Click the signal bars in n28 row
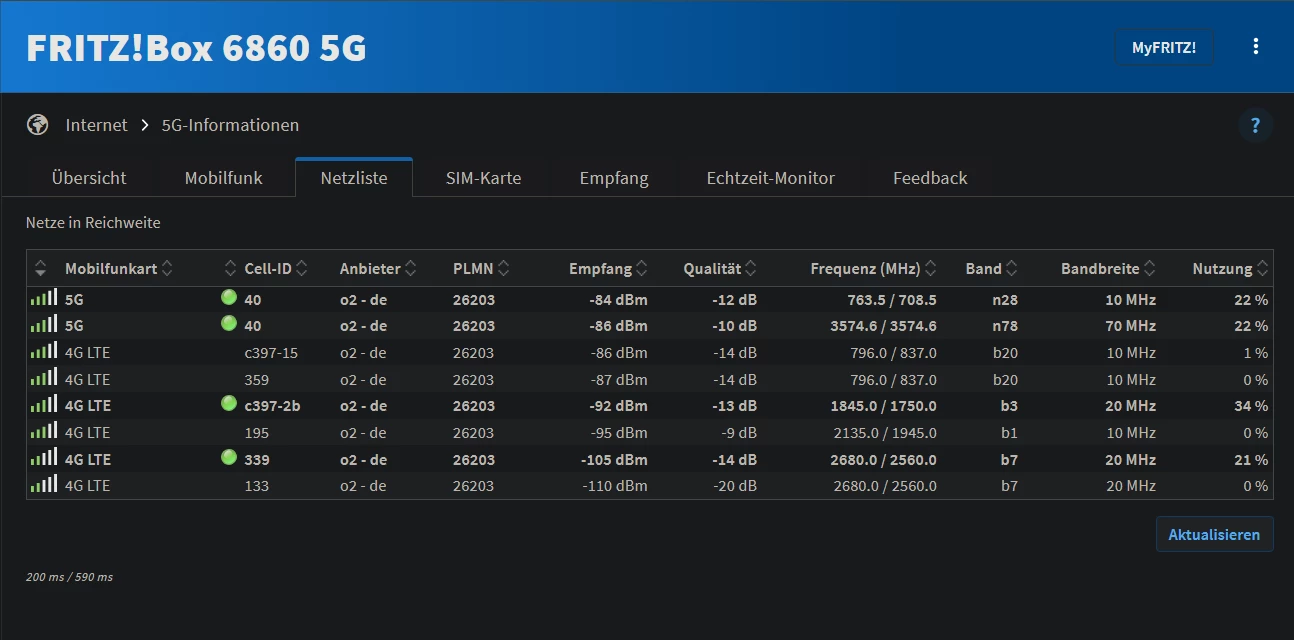The height and width of the screenshot is (640, 1294). [x=44, y=298]
